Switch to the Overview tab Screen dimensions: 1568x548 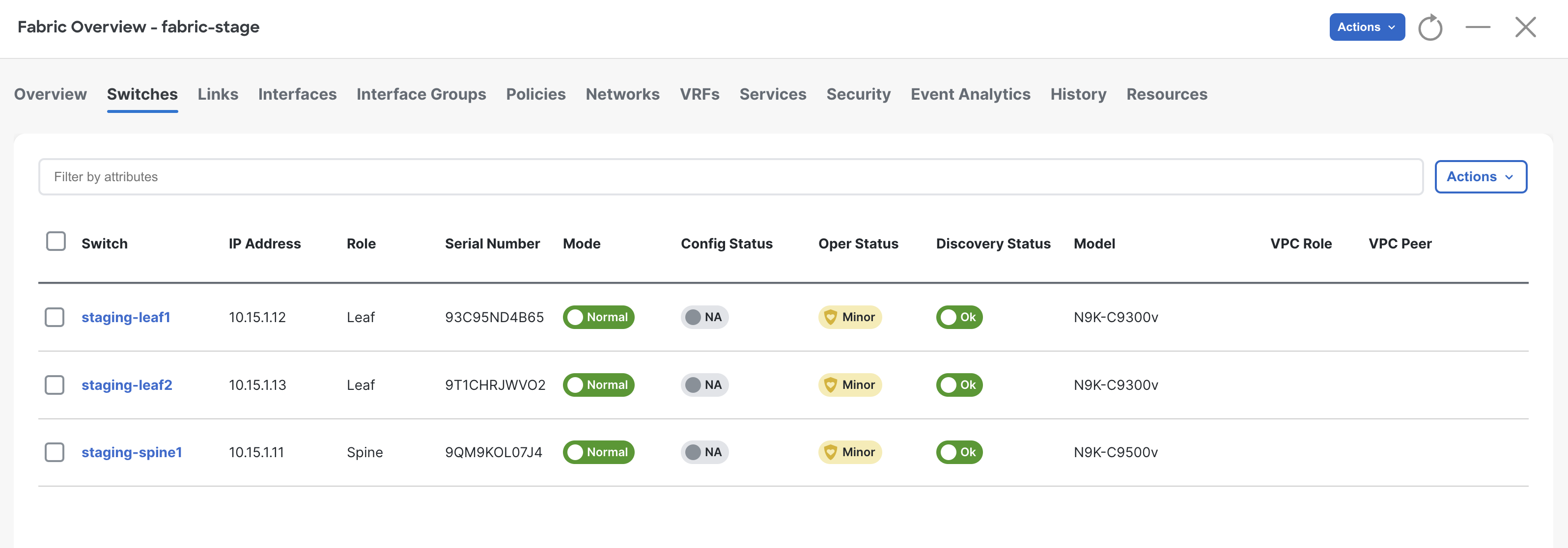pyautogui.click(x=51, y=94)
